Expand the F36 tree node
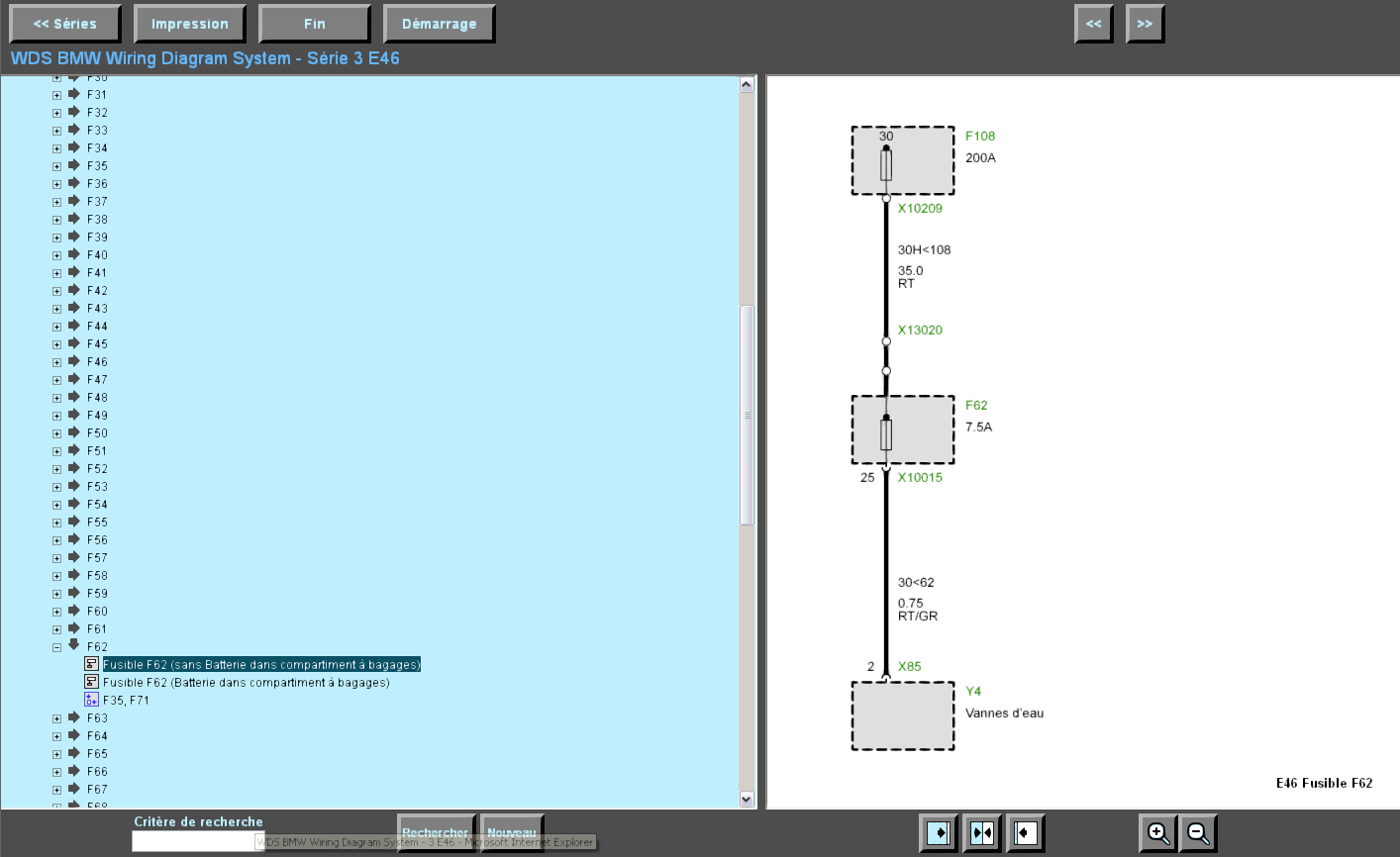Image resolution: width=1400 pixels, height=857 pixels. click(56, 184)
